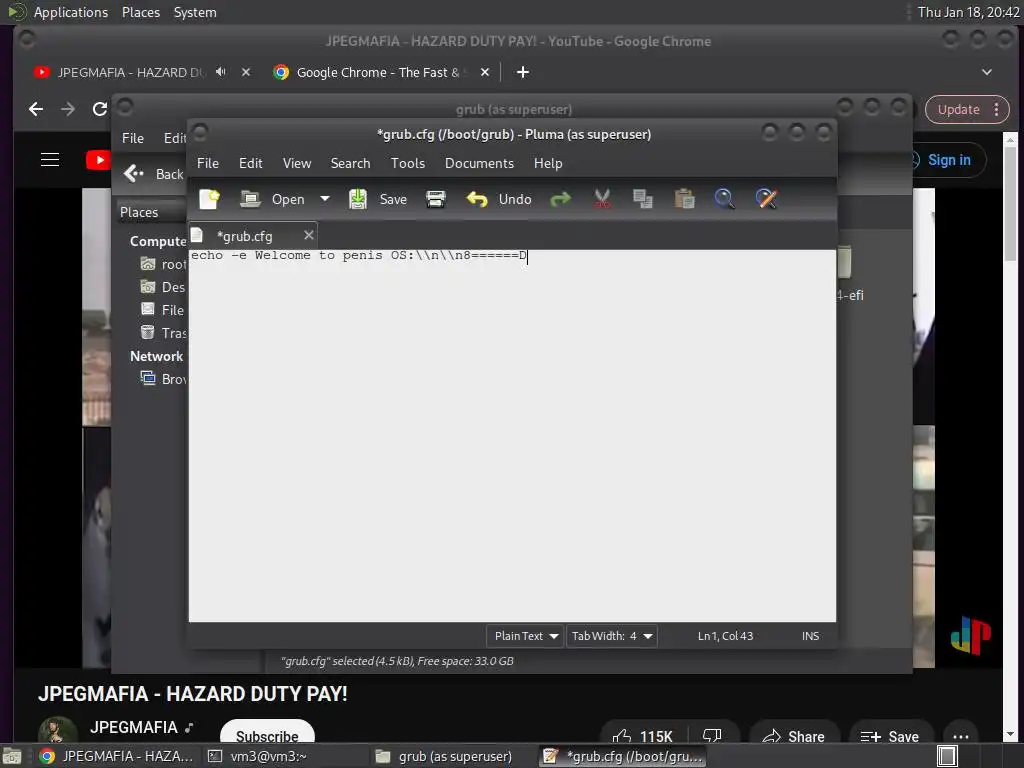Open File menu in grub file manager
The image size is (1024, 768).
tap(133, 138)
